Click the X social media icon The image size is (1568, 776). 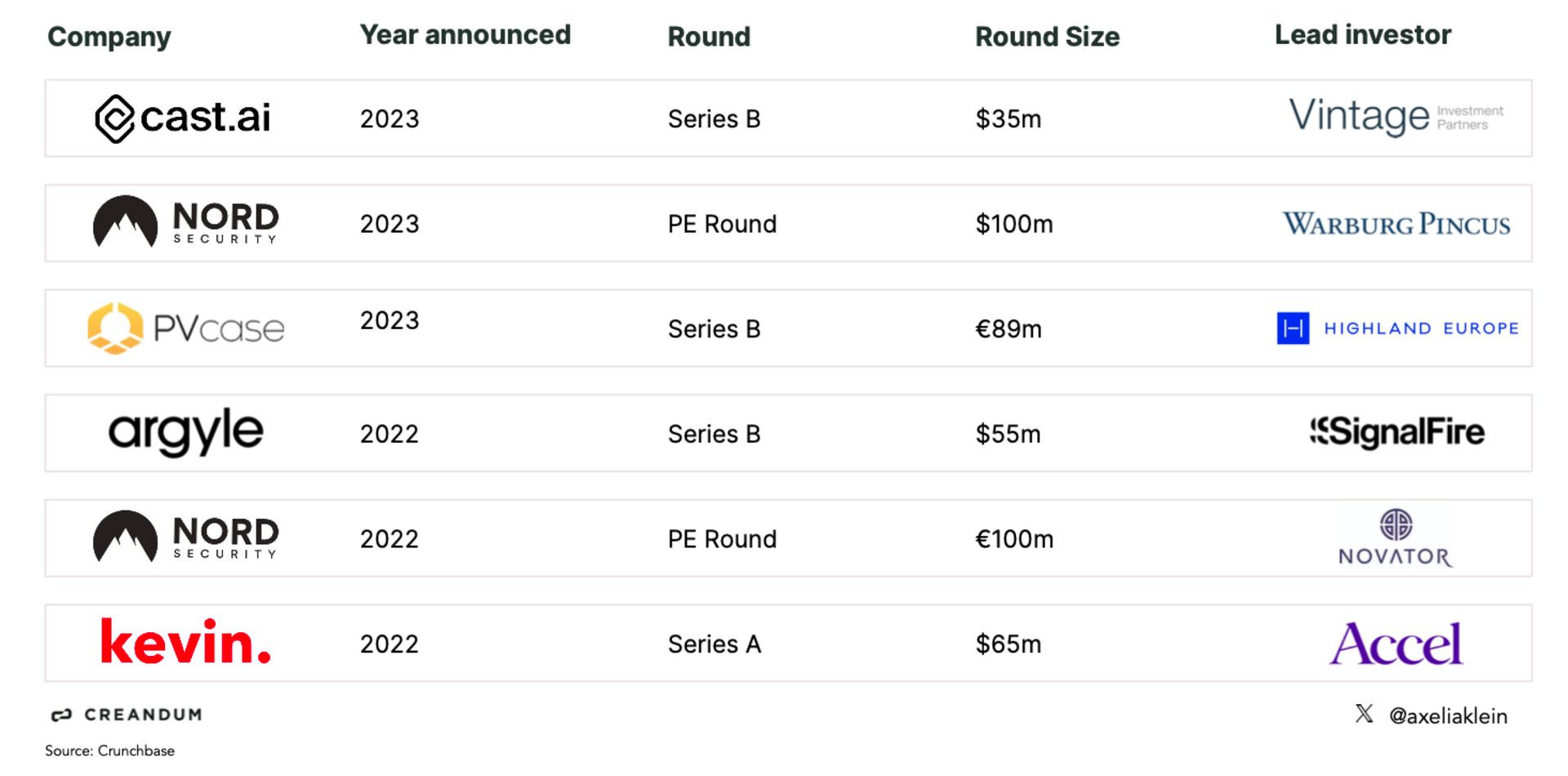tap(1364, 714)
